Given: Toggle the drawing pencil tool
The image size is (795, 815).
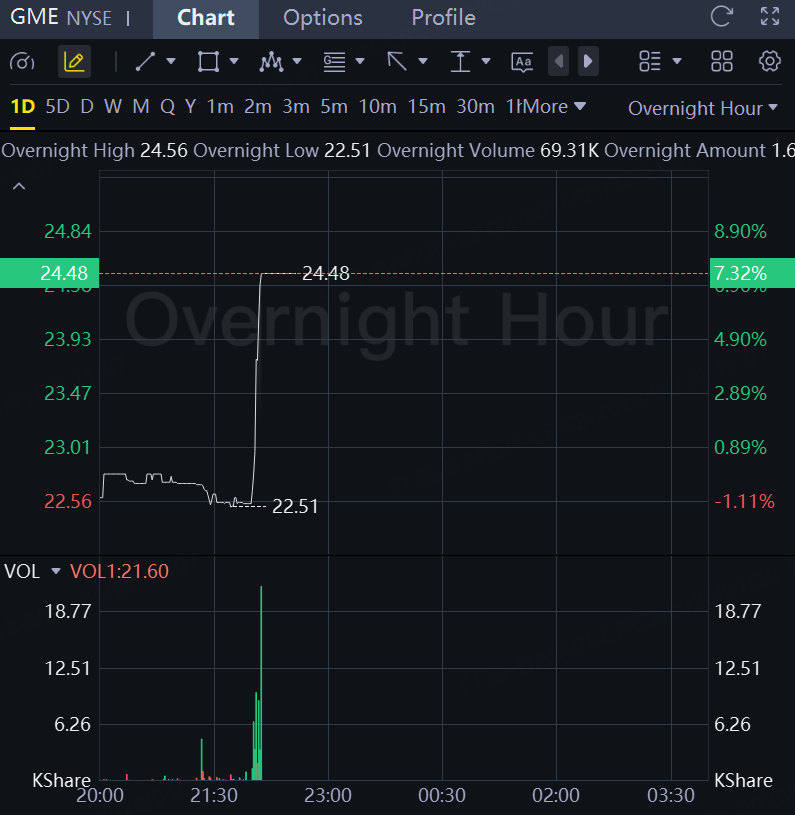Looking at the screenshot, I should (74, 62).
